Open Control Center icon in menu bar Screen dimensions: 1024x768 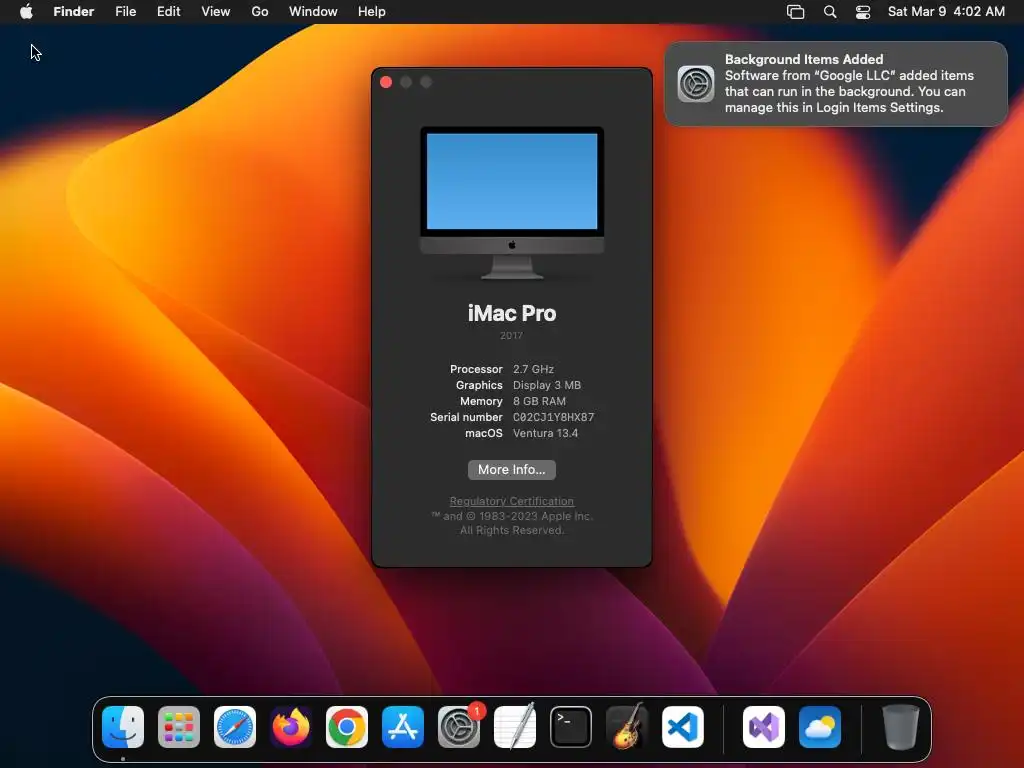[x=863, y=12]
